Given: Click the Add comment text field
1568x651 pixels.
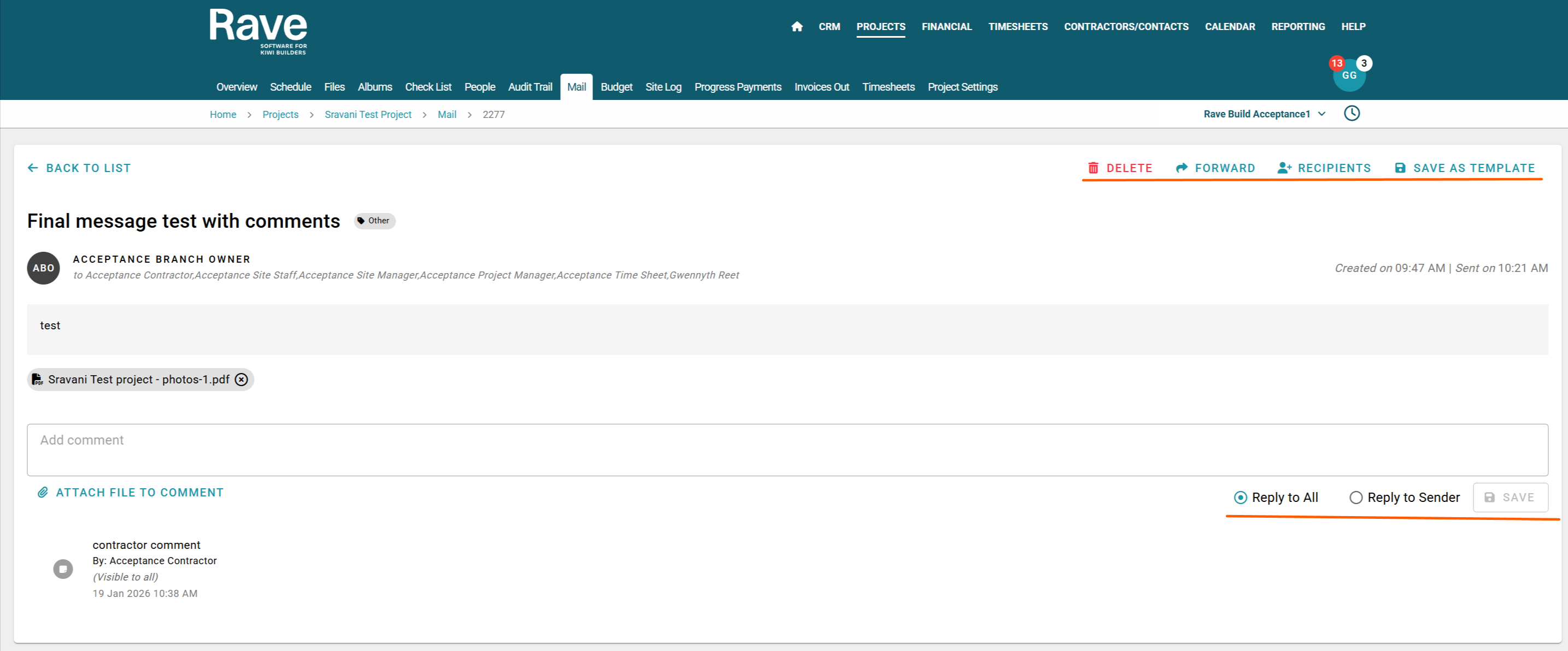Looking at the screenshot, I should coord(786,449).
